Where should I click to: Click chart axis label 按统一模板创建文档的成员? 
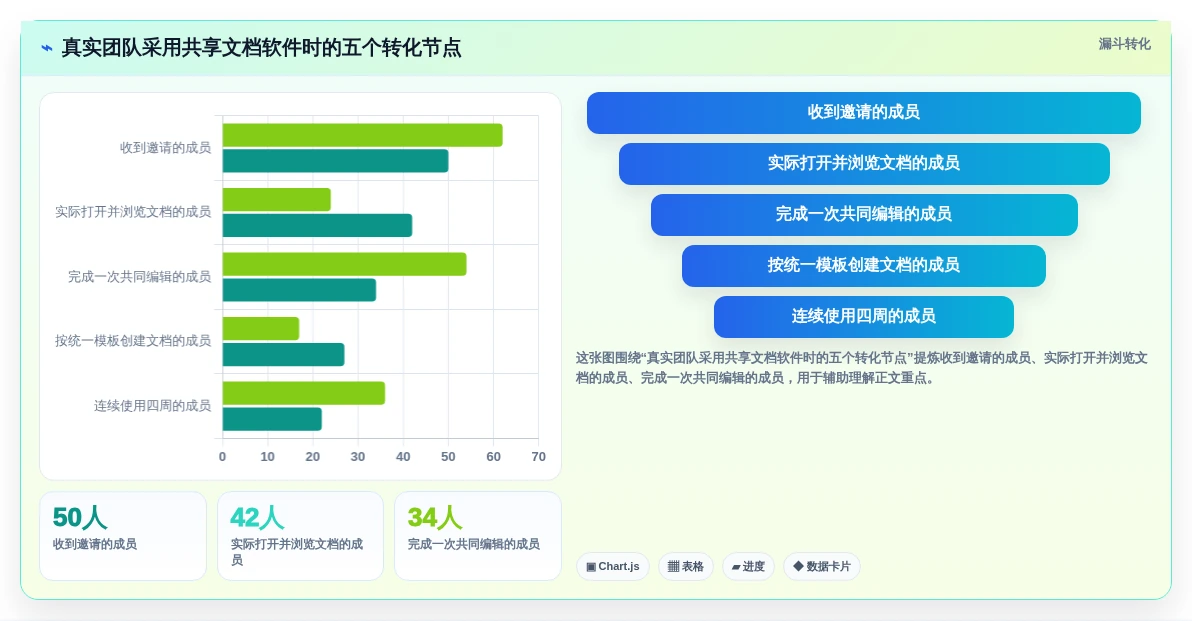(132, 341)
